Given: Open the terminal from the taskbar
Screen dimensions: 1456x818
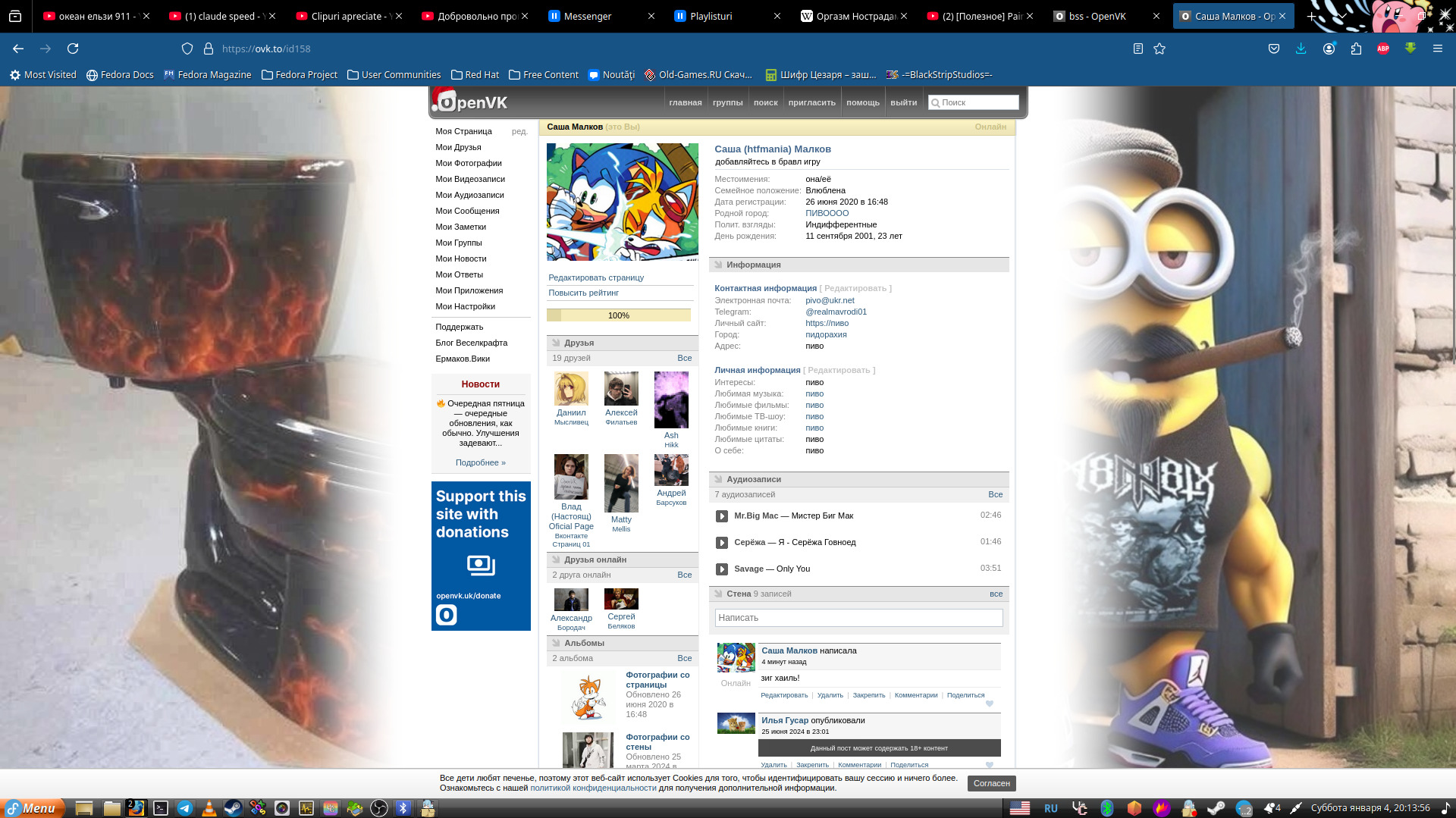Looking at the screenshot, I should (160, 808).
